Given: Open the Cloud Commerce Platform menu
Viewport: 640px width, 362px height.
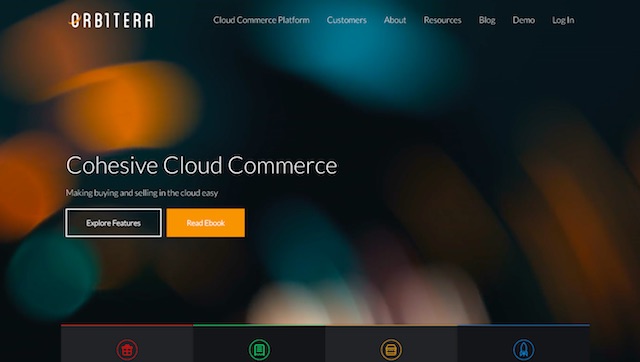Looking at the screenshot, I should coord(261,20).
